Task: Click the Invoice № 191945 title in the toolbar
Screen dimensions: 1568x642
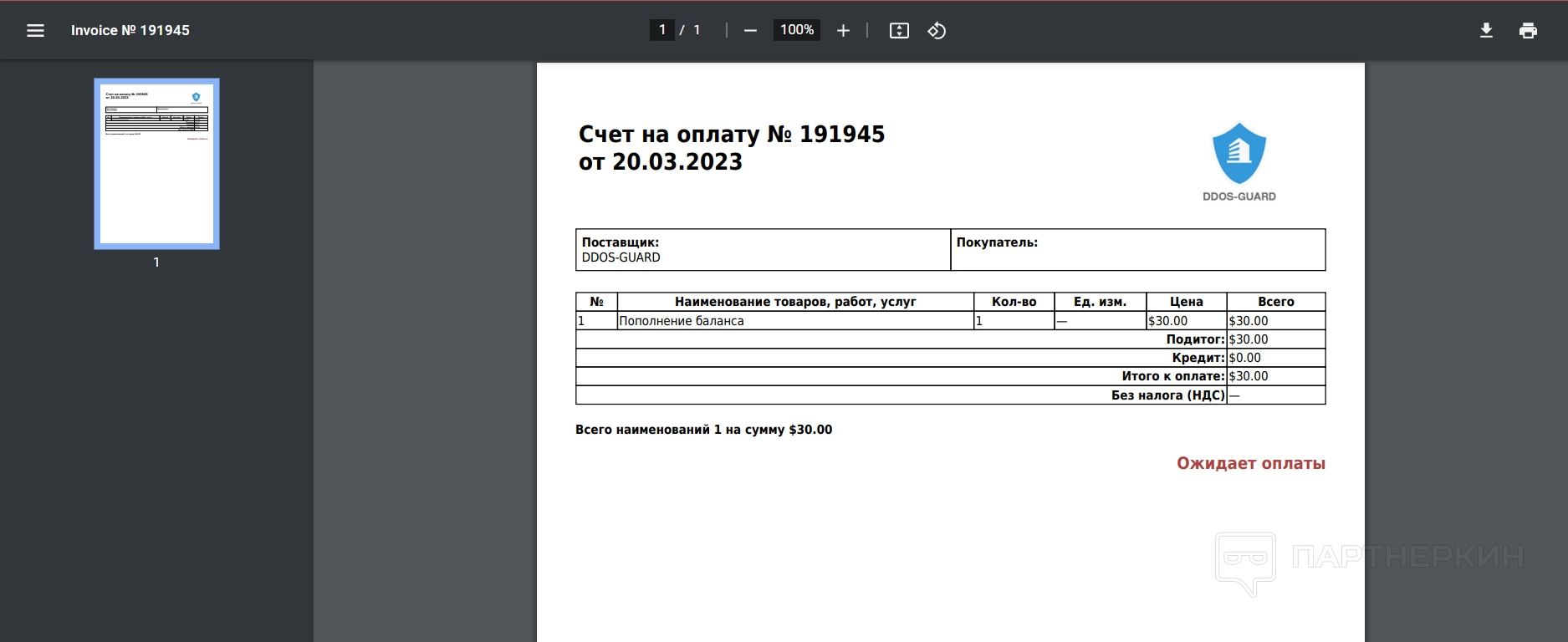Action: (130, 30)
